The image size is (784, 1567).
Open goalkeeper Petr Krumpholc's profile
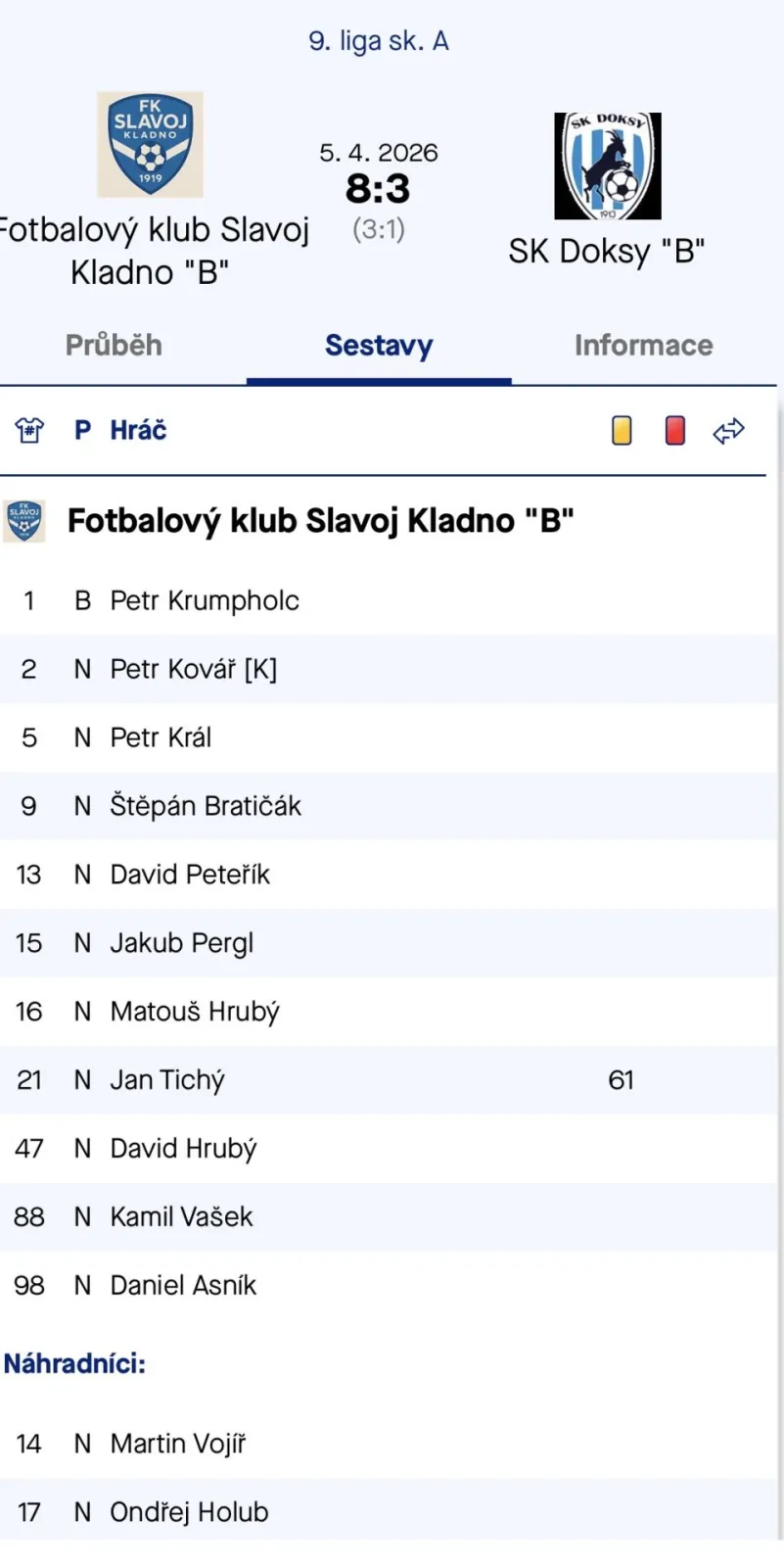click(x=205, y=600)
